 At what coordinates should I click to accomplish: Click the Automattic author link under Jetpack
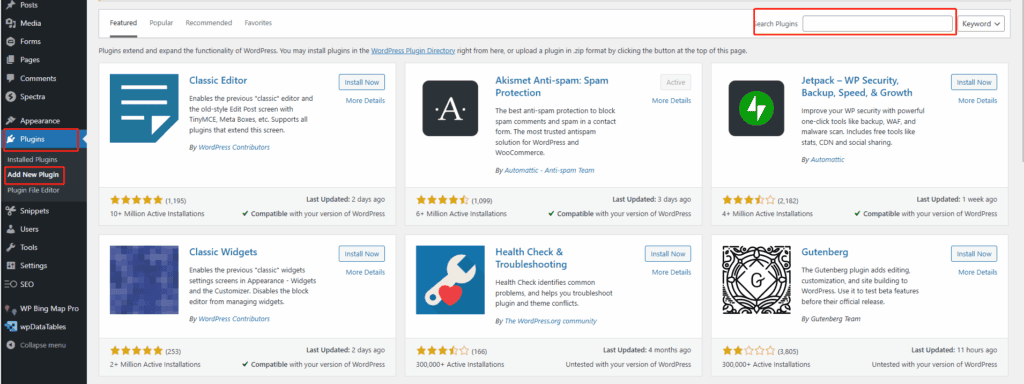tap(827, 159)
